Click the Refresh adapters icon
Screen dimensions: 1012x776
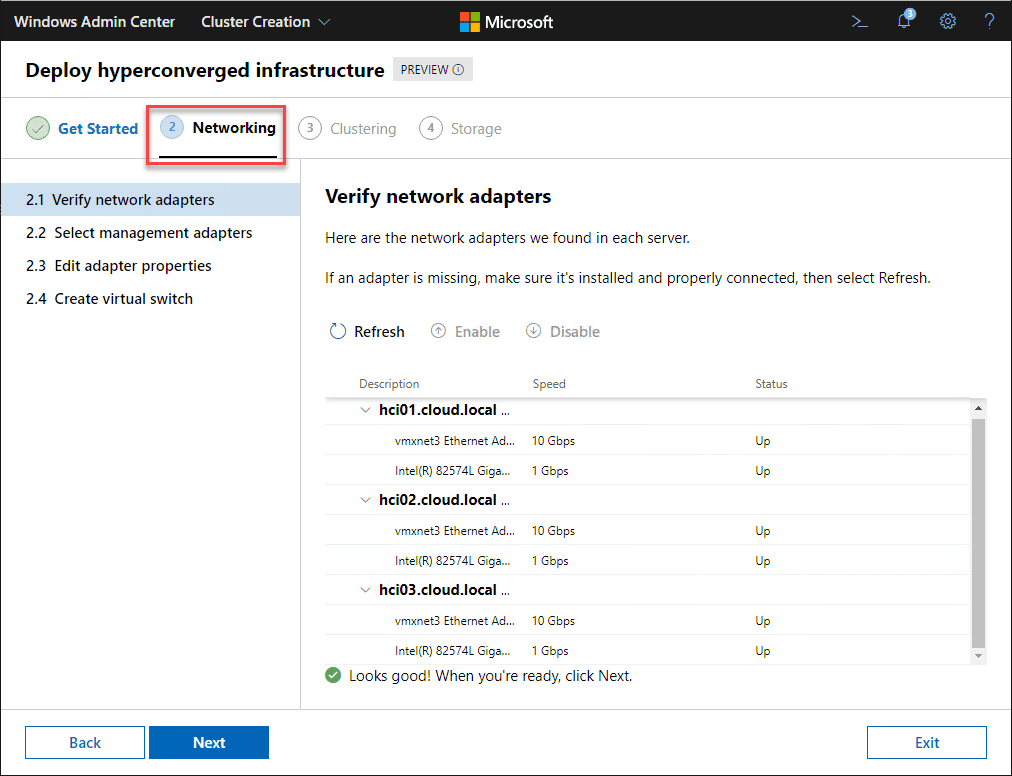pyautogui.click(x=338, y=331)
